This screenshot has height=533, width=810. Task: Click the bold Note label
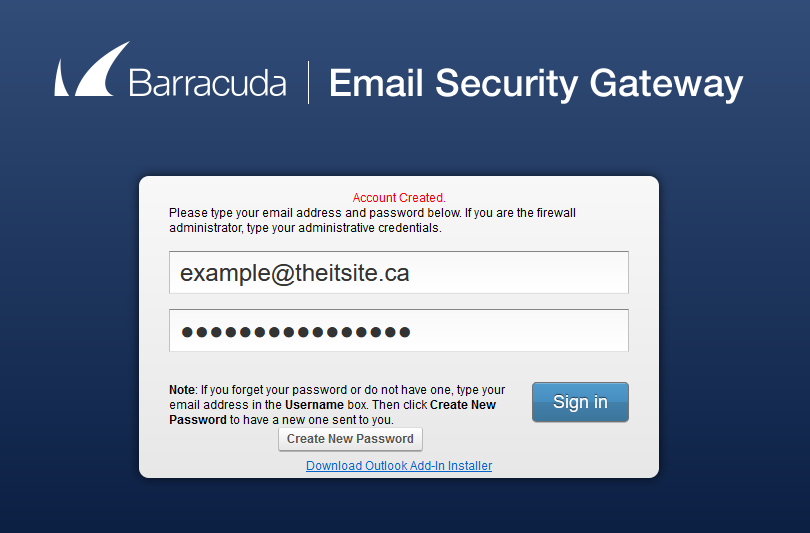tap(182, 390)
